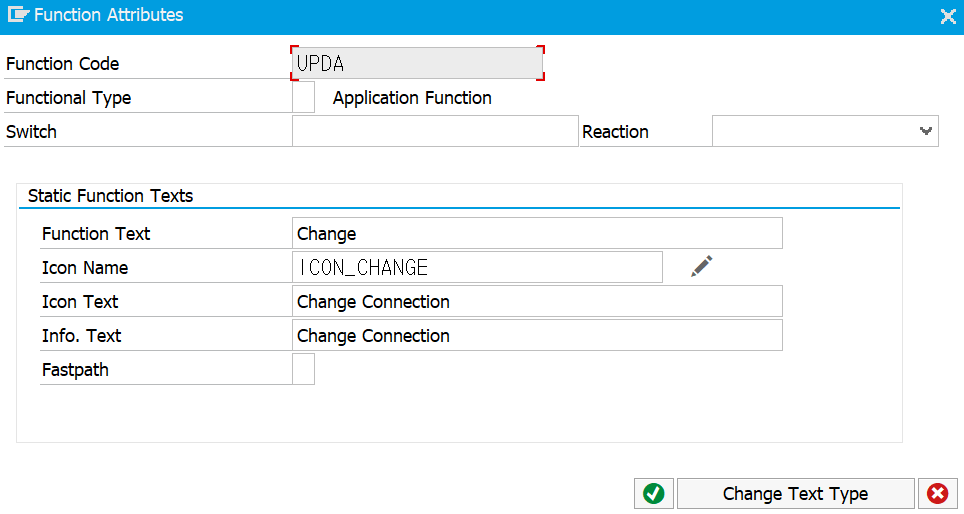Click the Function Attributes dialog title icon
This screenshot has height=514, width=964.
pos(18,14)
